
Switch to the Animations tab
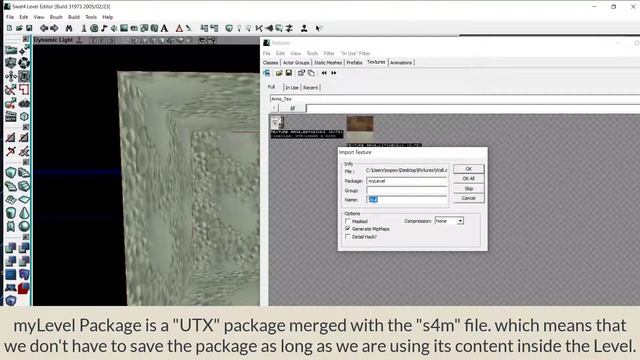(401, 63)
